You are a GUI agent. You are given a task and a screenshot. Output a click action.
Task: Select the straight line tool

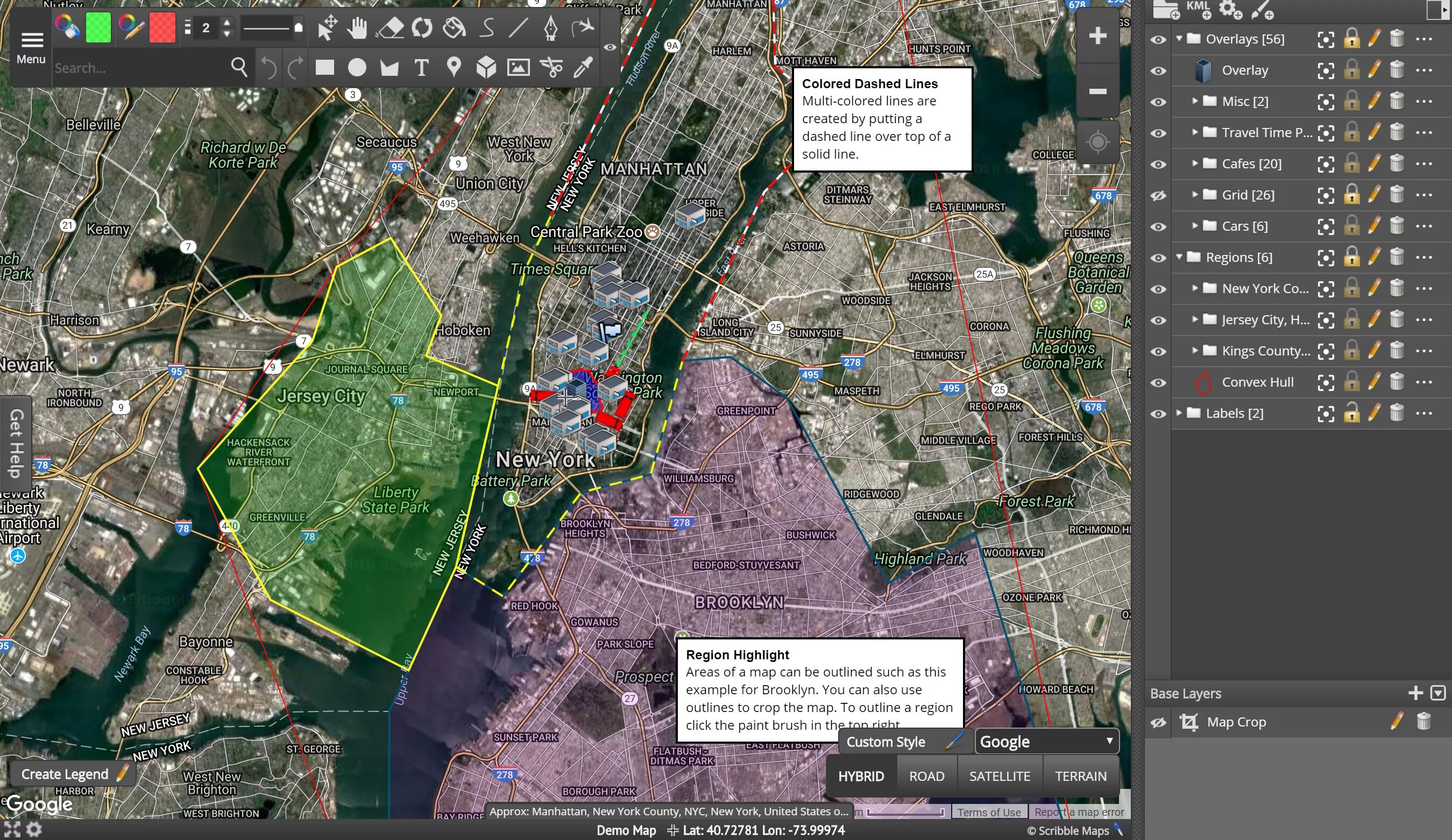tap(519, 27)
